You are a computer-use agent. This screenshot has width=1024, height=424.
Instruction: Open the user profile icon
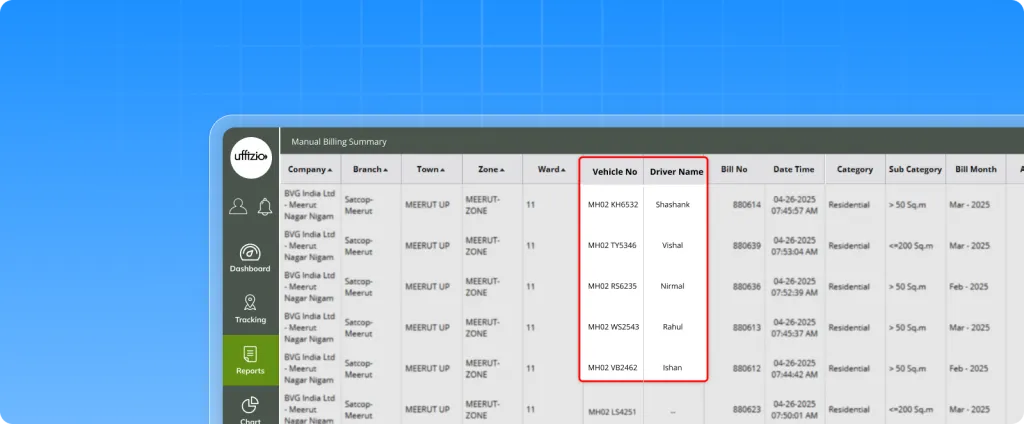(x=238, y=206)
